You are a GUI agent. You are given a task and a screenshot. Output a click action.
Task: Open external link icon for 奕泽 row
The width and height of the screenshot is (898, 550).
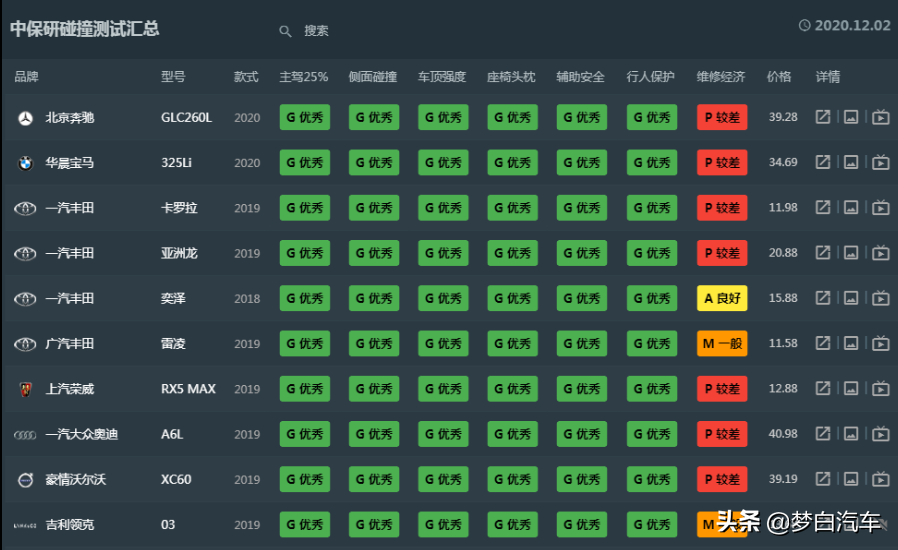click(x=823, y=298)
